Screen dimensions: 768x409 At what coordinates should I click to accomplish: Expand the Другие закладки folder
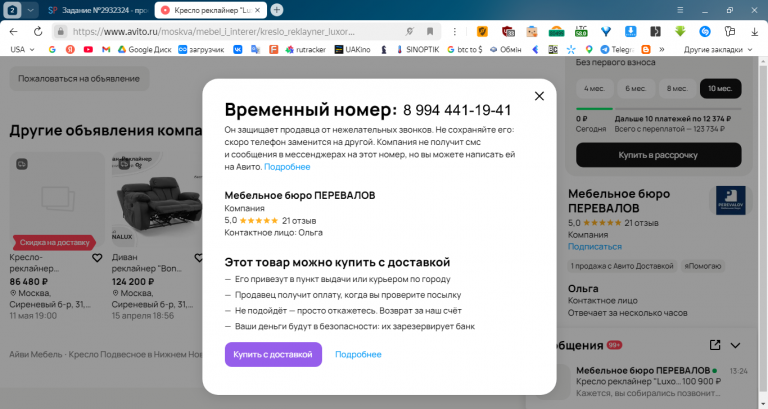(718, 49)
